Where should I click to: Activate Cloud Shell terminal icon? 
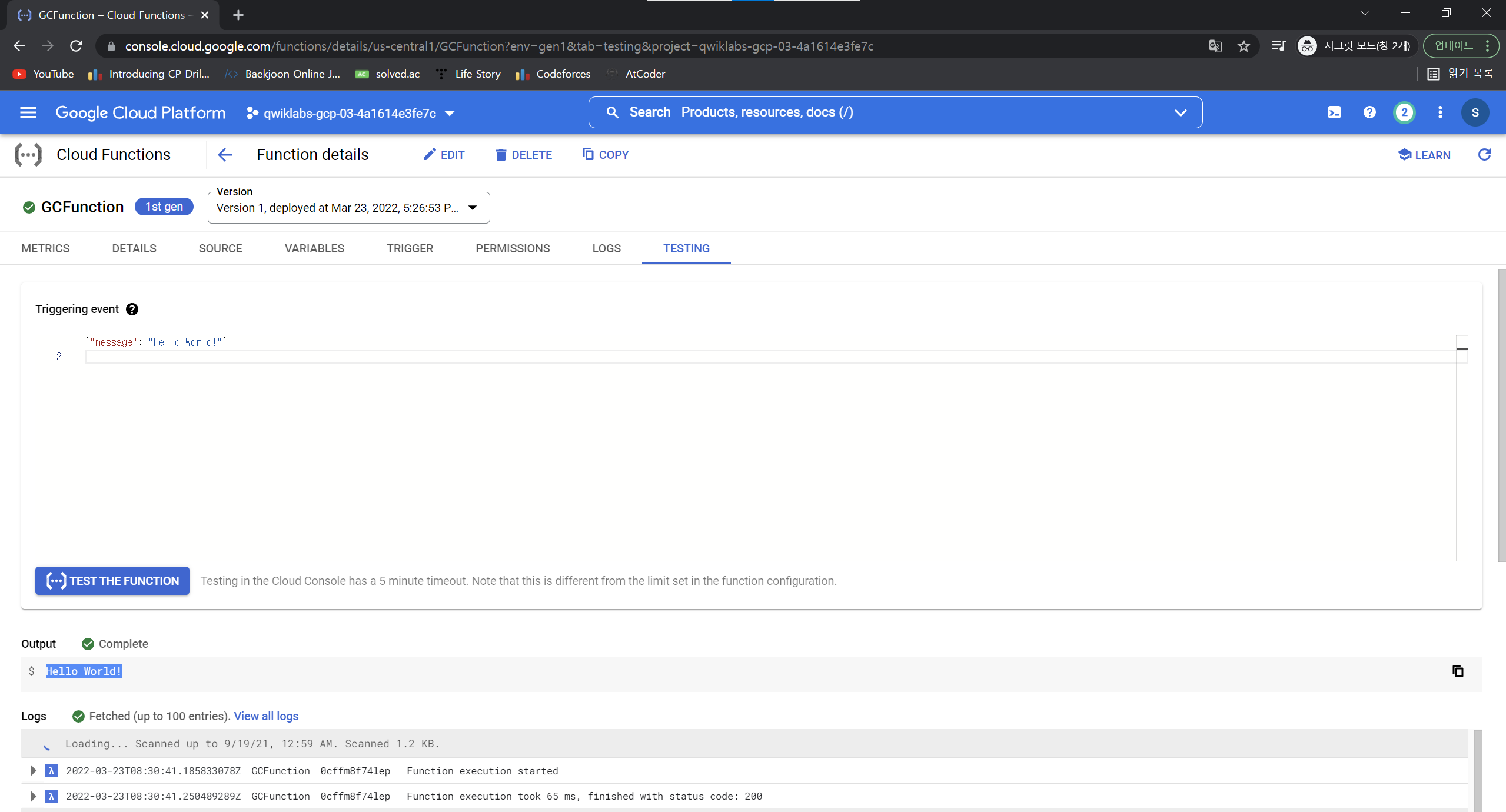[x=1334, y=112]
